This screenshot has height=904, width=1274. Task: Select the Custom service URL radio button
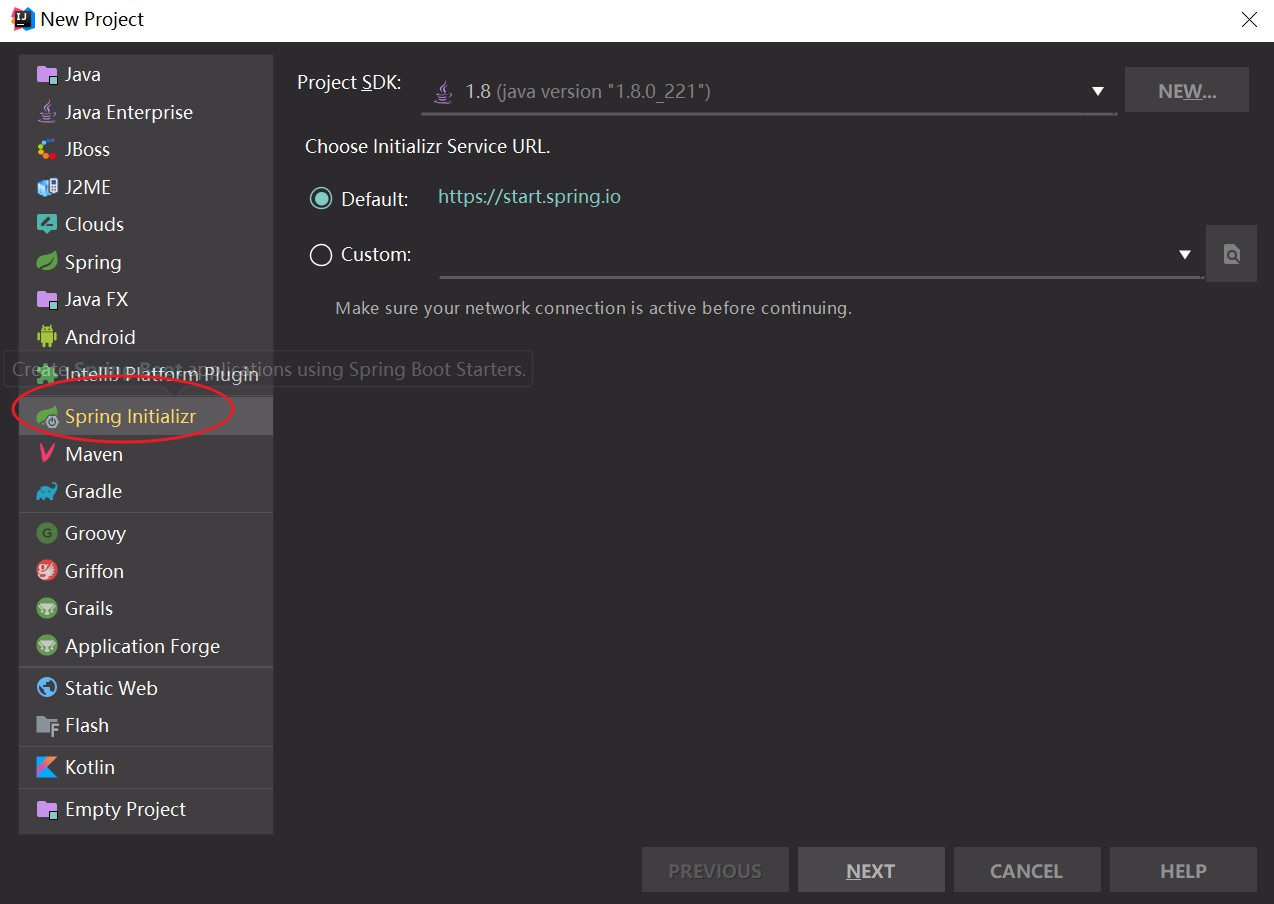pyautogui.click(x=321, y=255)
